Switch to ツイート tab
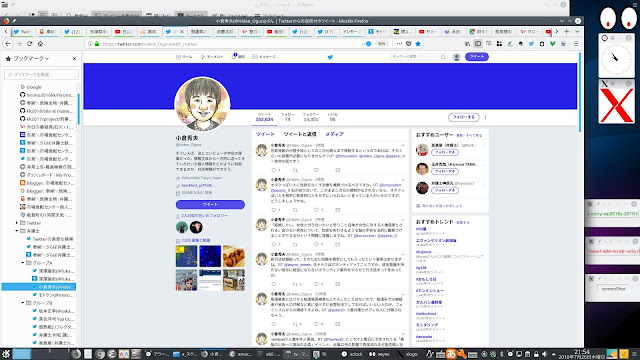Screen dimensions: 640x360 pos(265,134)
